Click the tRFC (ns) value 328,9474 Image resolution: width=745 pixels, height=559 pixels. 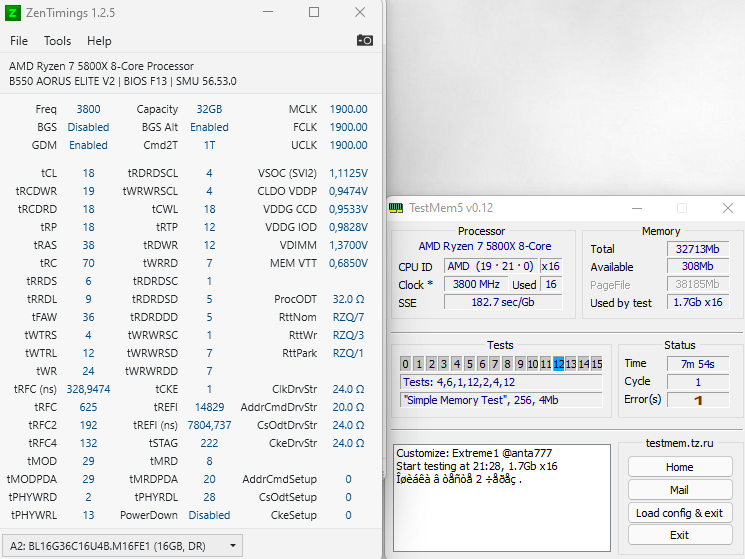[x=88, y=389]
